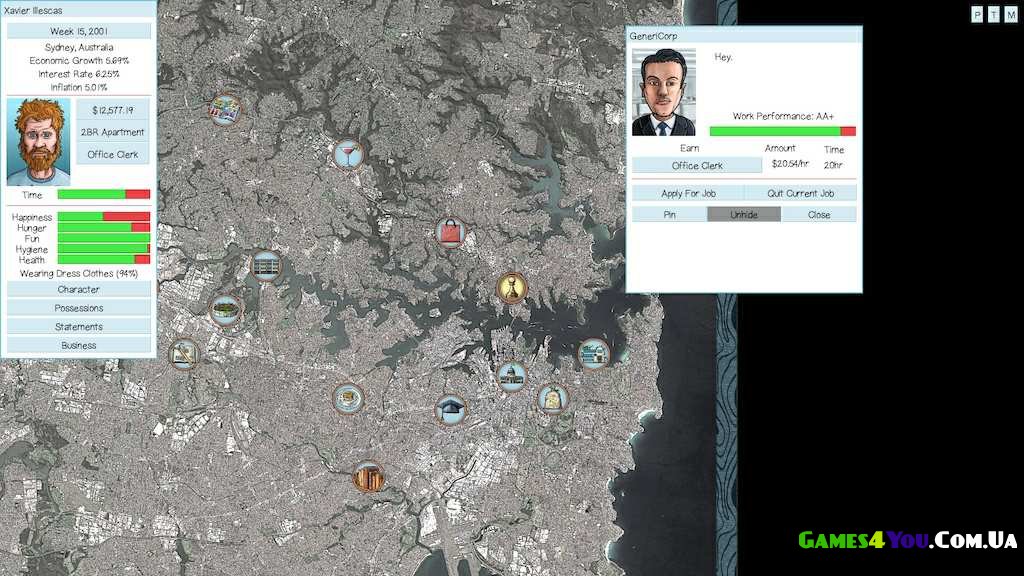
Task: Select the domed government building icon
Action: (x=511, y=376)
